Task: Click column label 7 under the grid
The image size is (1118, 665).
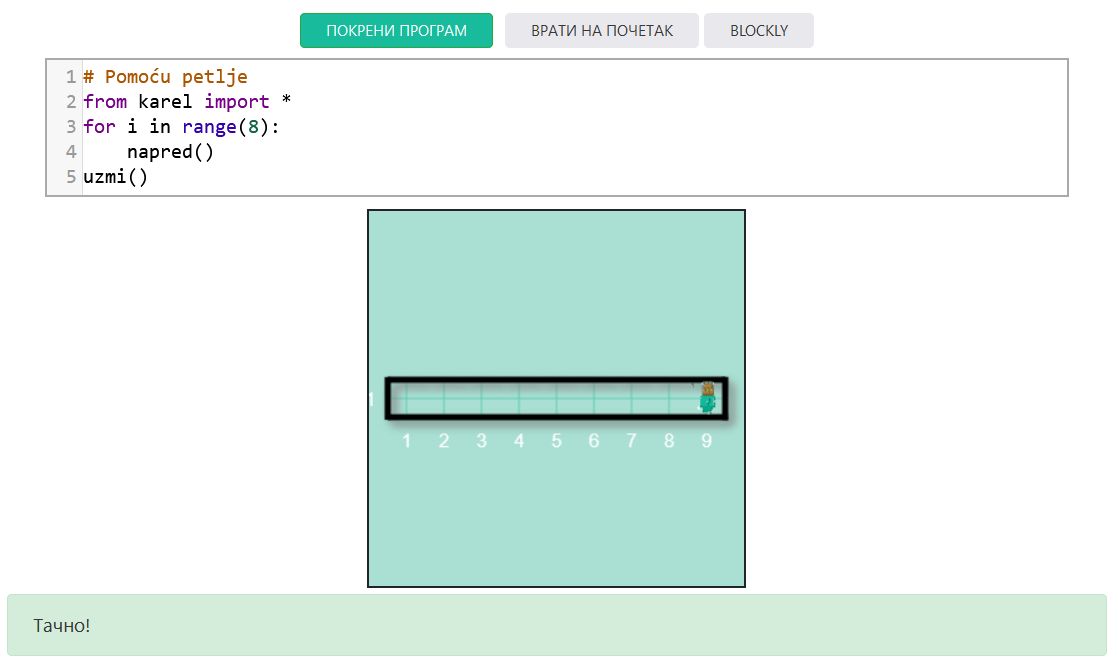Action: click(x=631, y=441)
